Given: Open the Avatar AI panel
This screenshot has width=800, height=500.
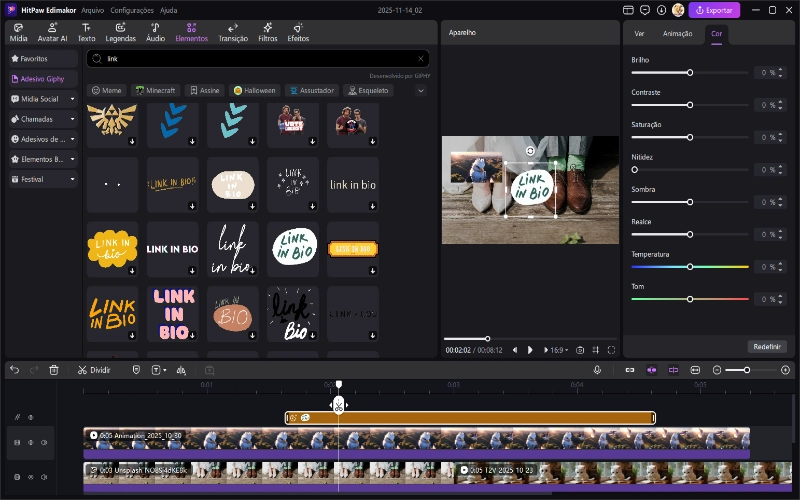Looking at the screenshot, I should coord(52,32).
